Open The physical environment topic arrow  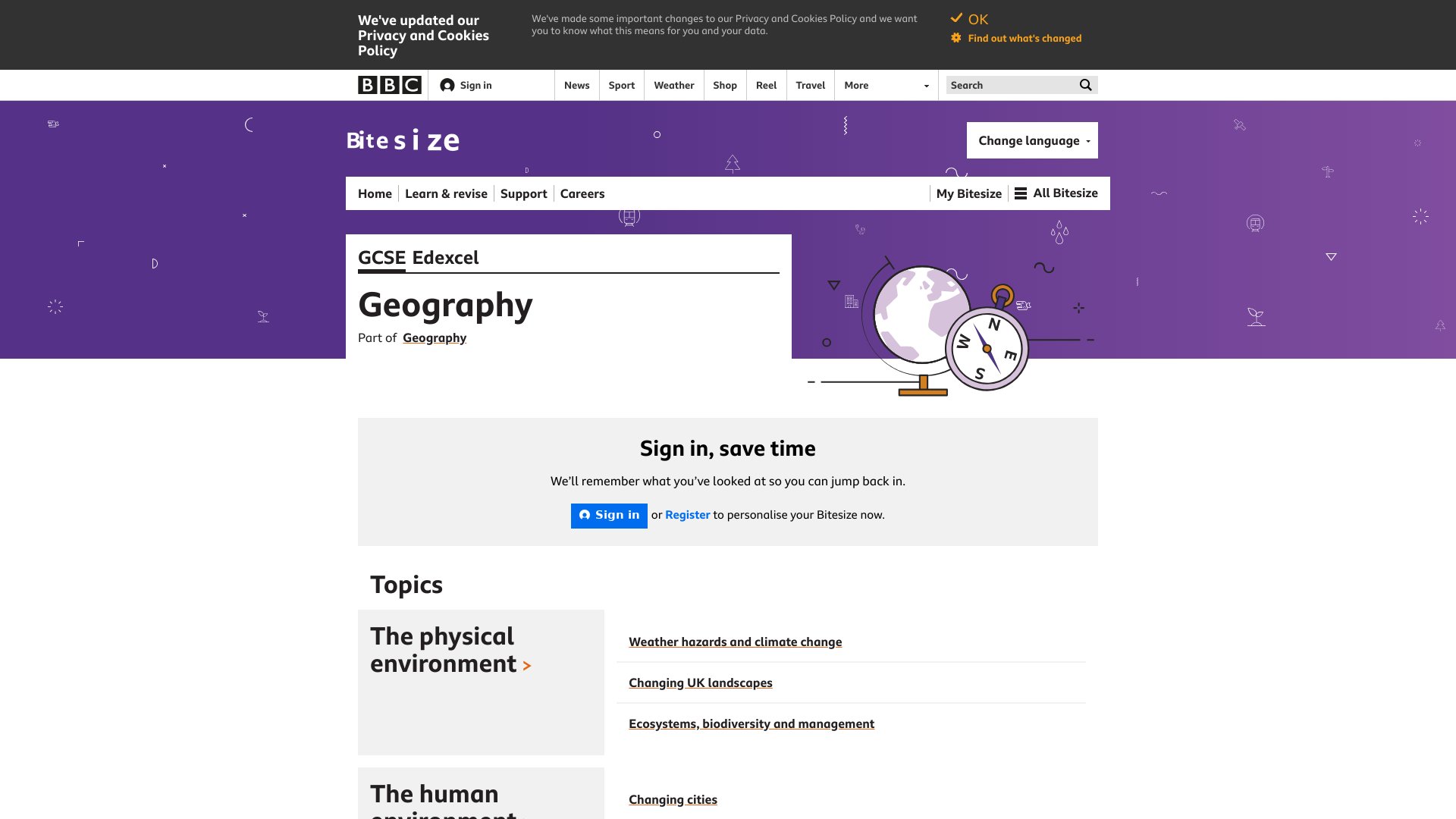[527, 666]
